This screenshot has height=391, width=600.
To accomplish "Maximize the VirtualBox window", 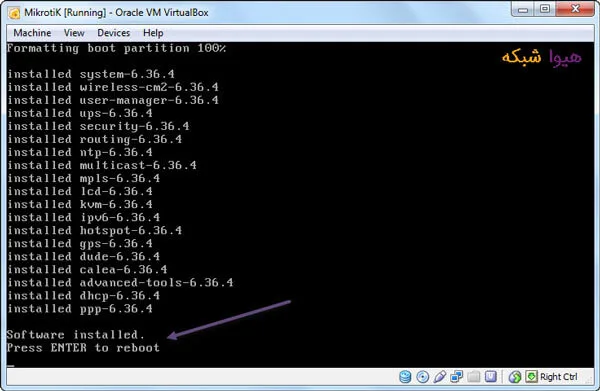I will (545, 10).
